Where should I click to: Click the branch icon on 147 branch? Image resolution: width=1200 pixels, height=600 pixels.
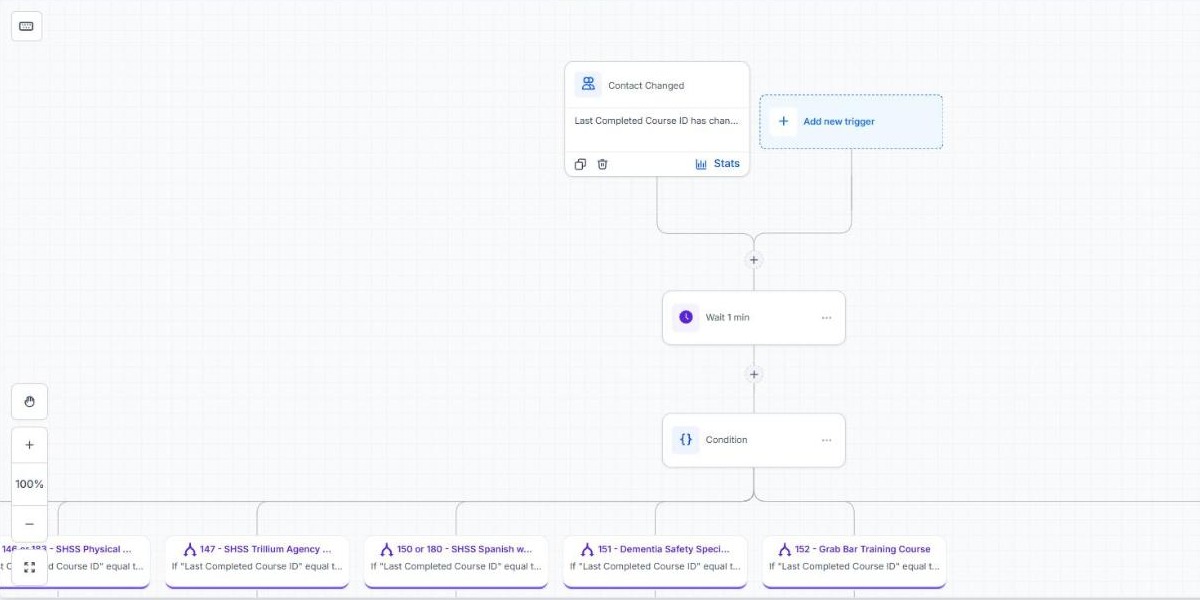tap(190, 550)
